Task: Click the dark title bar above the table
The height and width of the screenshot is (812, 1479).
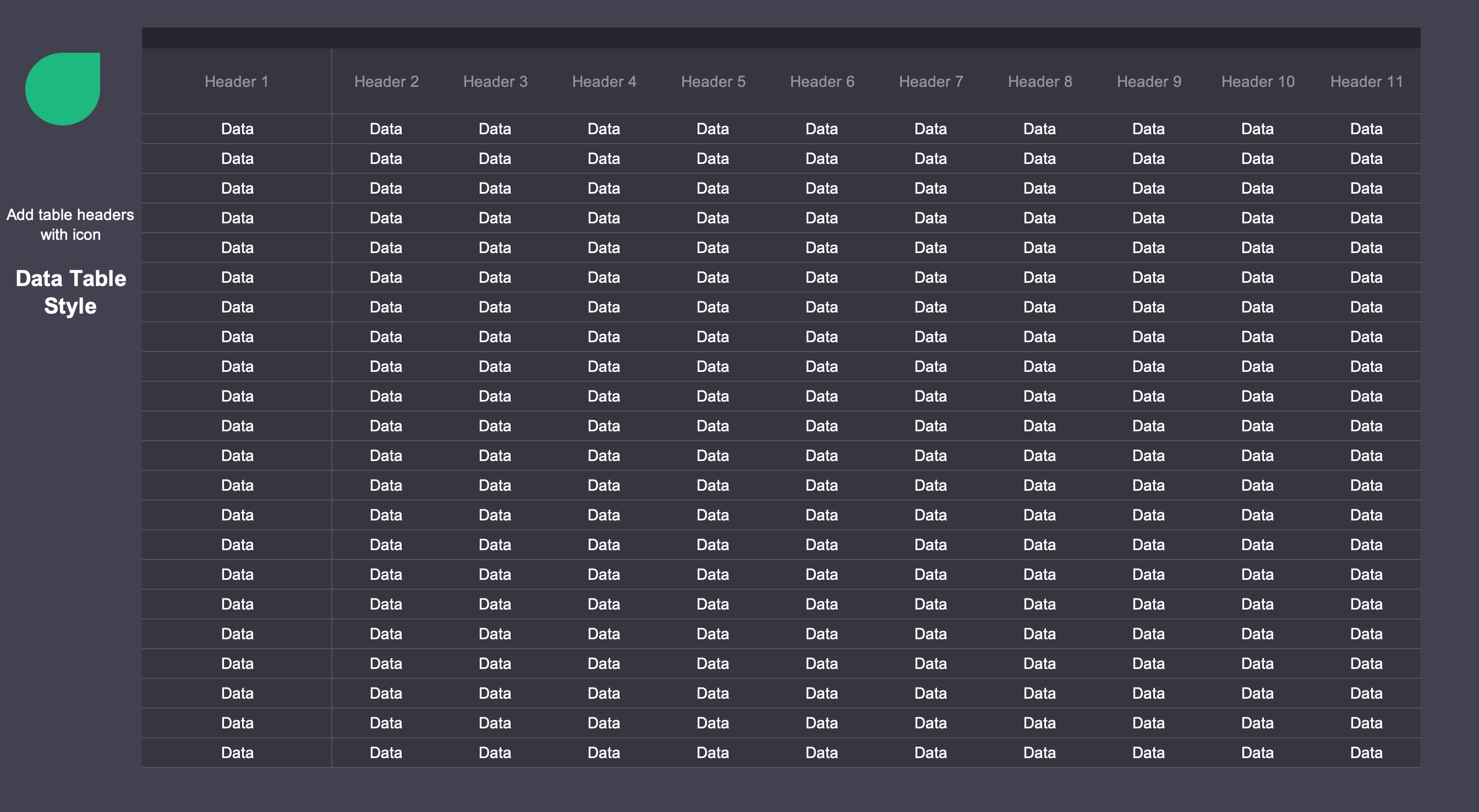Action: point(781,38)
